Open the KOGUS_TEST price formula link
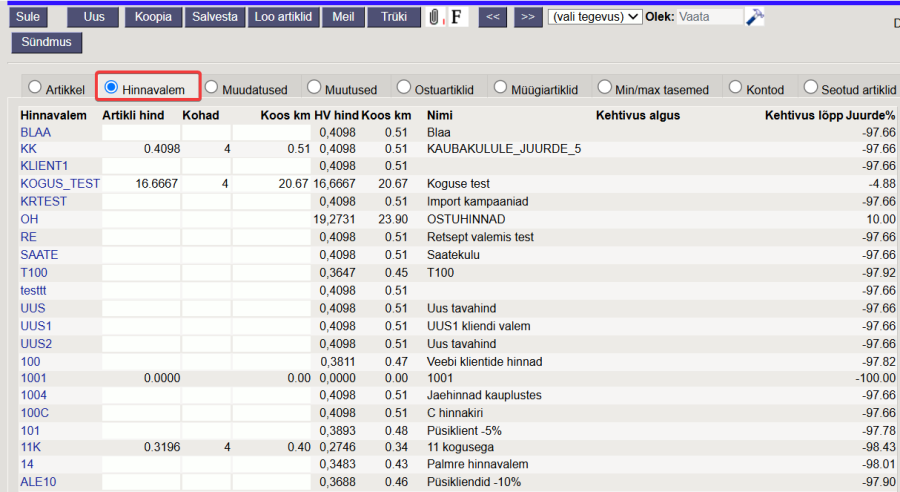 click(60, 184)
